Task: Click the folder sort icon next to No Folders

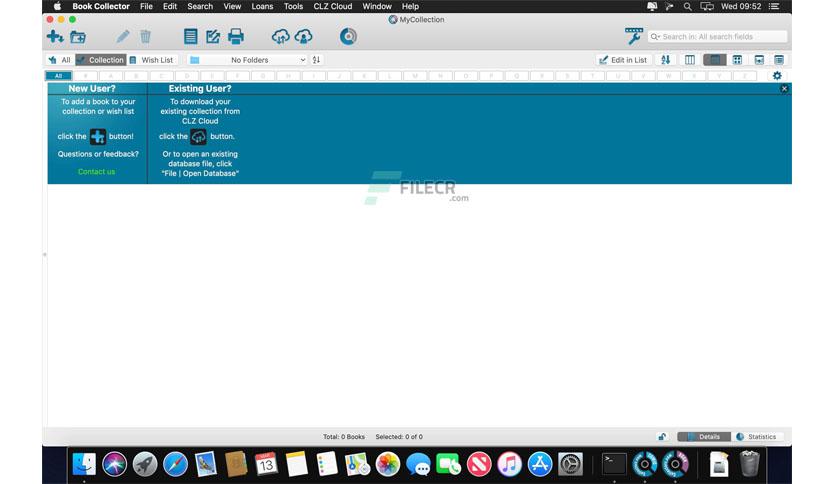Action: (316, 60)
